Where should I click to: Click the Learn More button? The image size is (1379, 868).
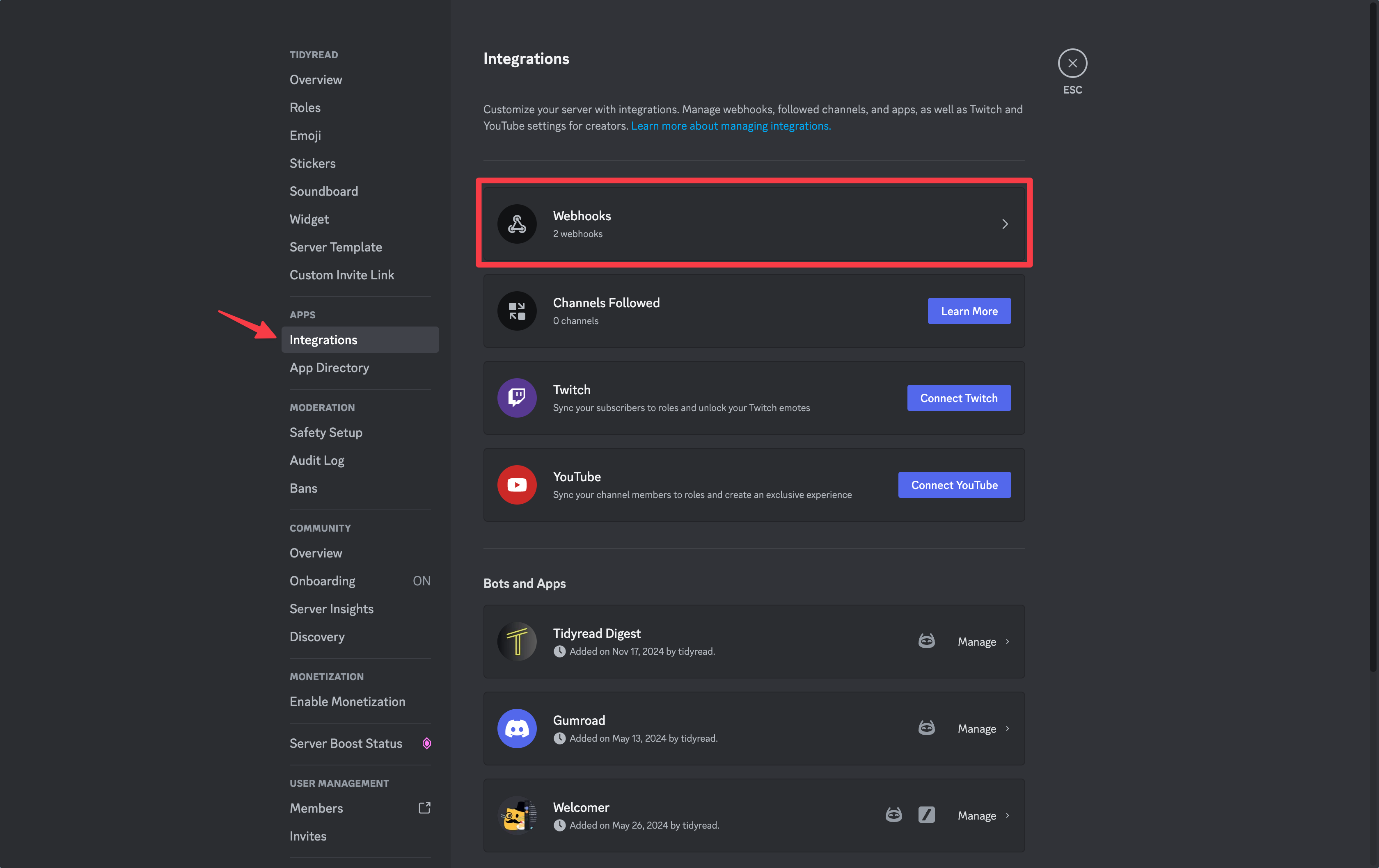(x=969, y=311)
